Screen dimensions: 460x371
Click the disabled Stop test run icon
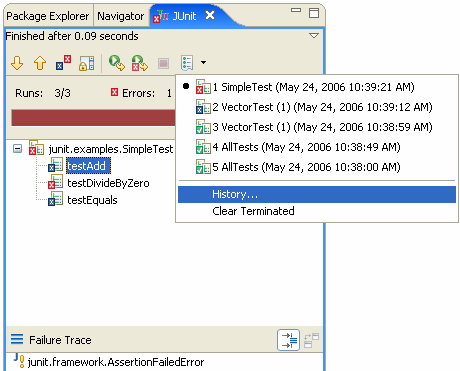[x=163, y=63]
